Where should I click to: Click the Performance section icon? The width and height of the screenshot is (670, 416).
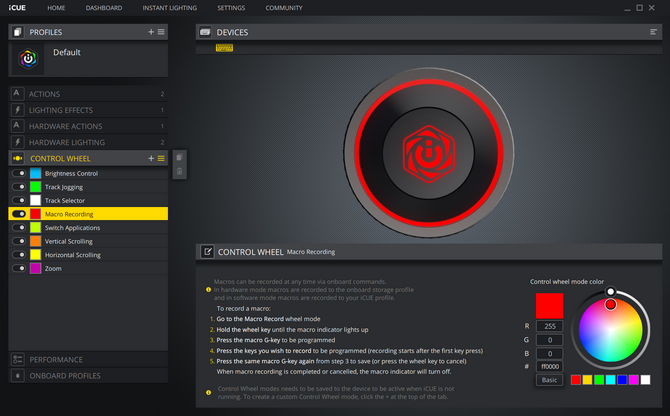pos(18,359)
